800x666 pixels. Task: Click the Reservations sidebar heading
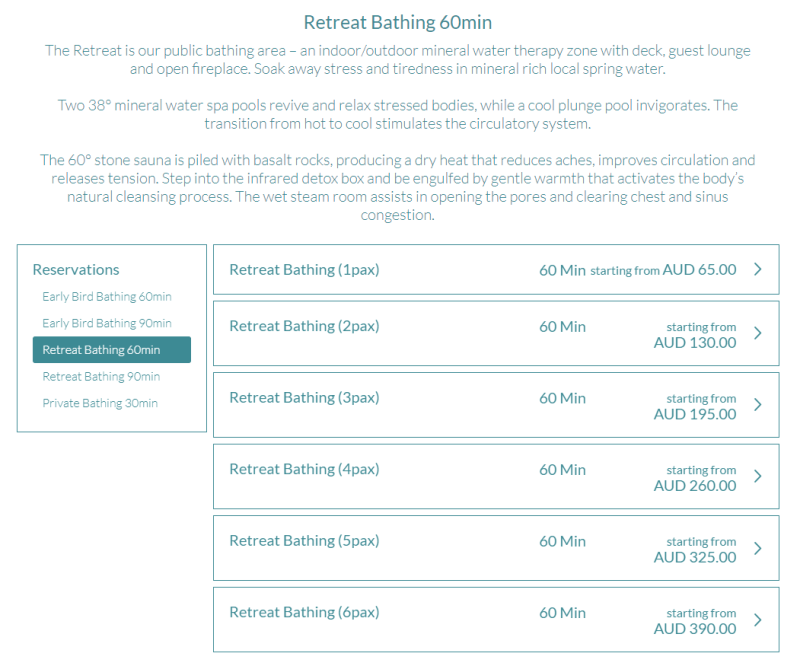pos(76,269)
